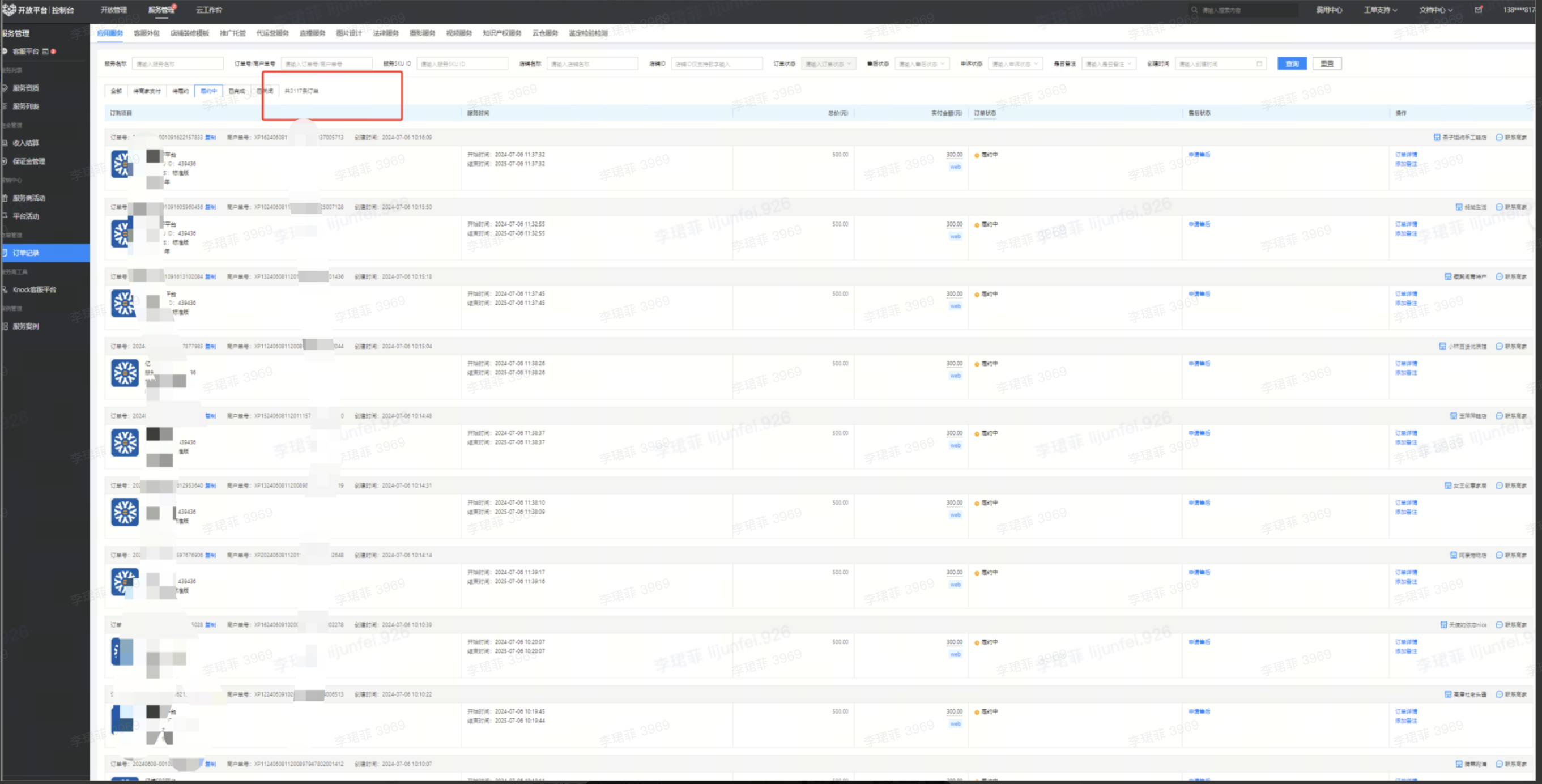The height and width of the screenshot is (784, 1542).
Task: Expand the 是否备注 dropdown
Action: pos(1108,63)
